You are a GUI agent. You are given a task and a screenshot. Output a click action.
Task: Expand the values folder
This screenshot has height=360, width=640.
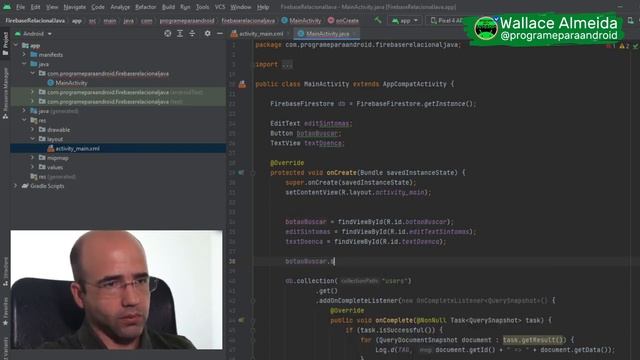pyautogui.click(x=33, y=167)
